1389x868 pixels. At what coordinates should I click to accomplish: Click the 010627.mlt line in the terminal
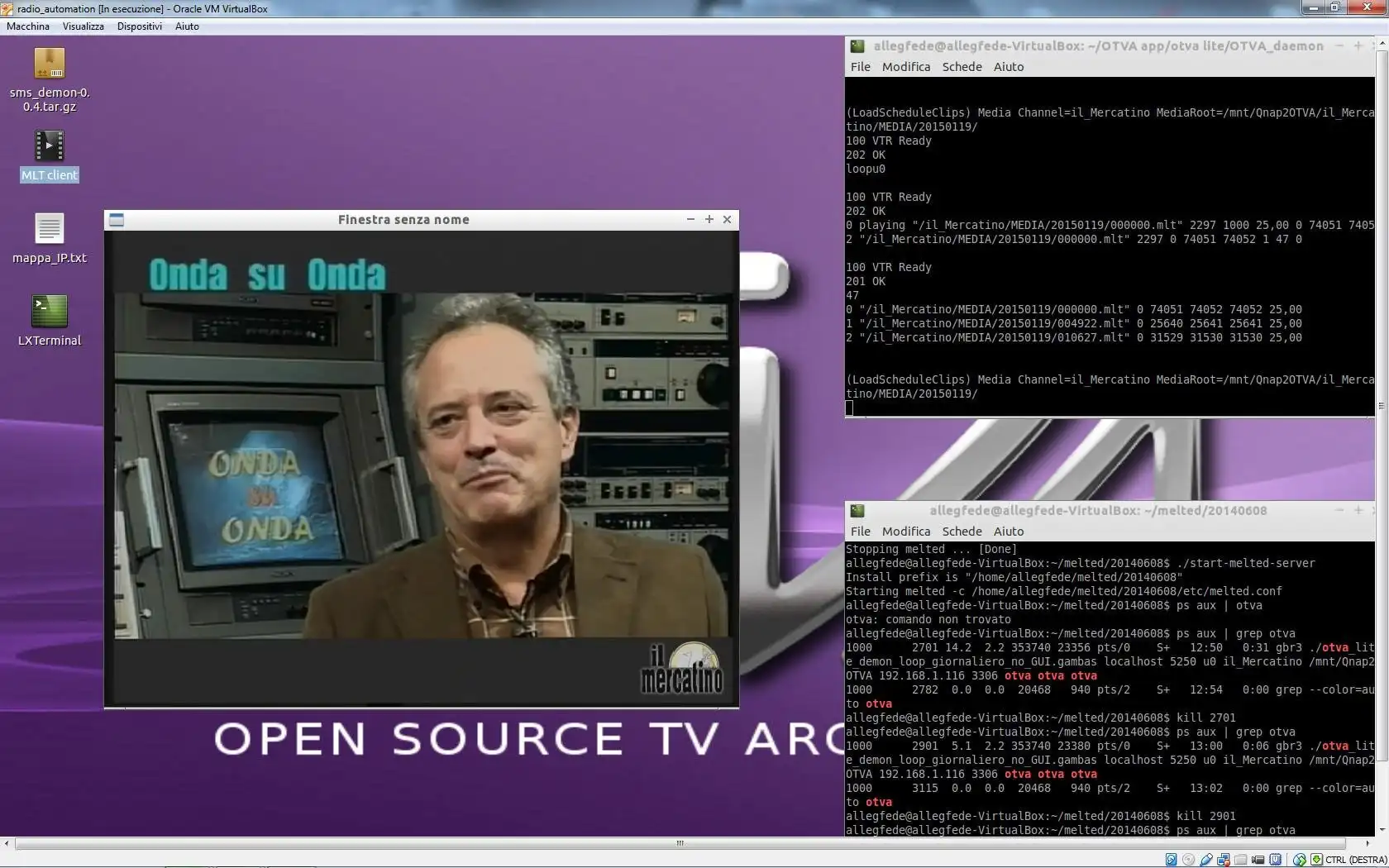1074,337
